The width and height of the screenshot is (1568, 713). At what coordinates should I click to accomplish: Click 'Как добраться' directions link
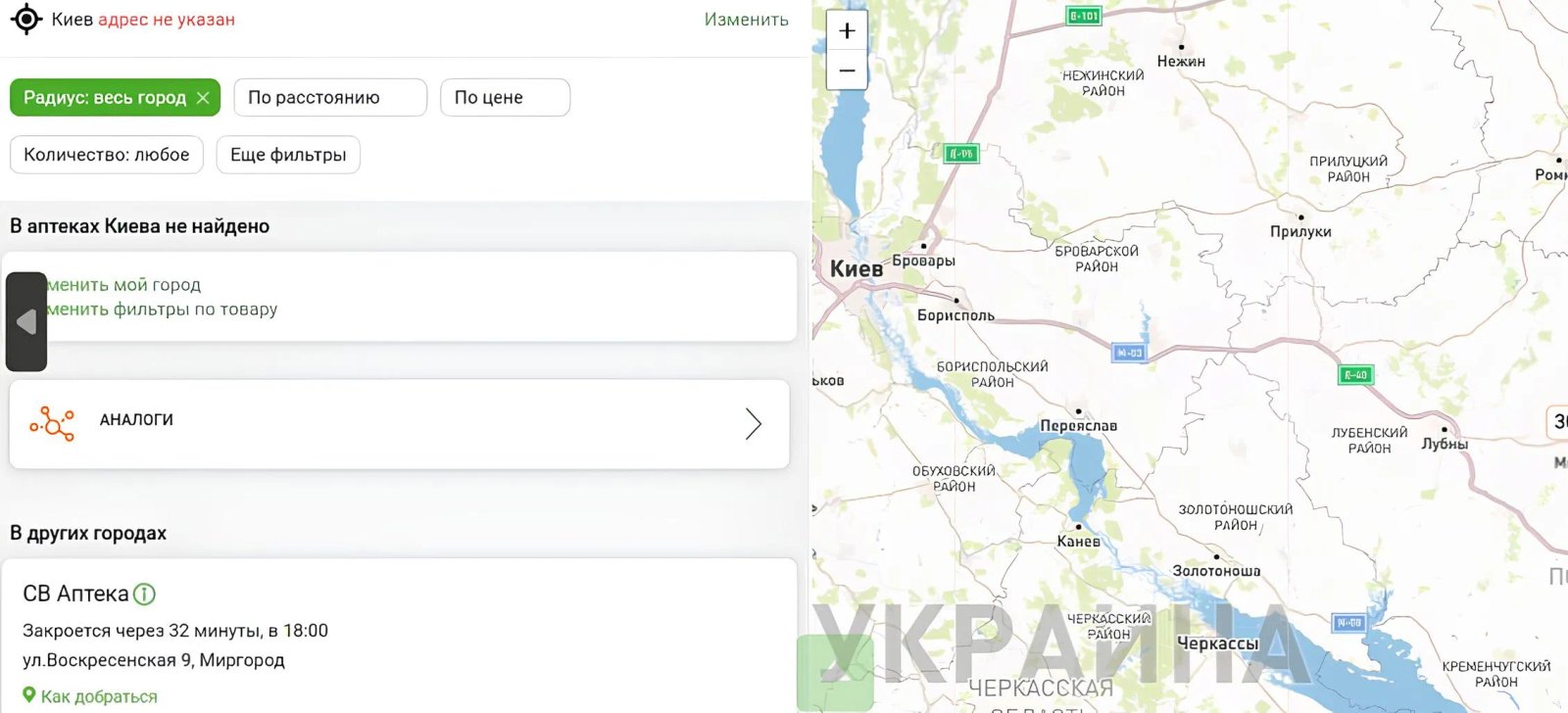(x=99, y=696)
